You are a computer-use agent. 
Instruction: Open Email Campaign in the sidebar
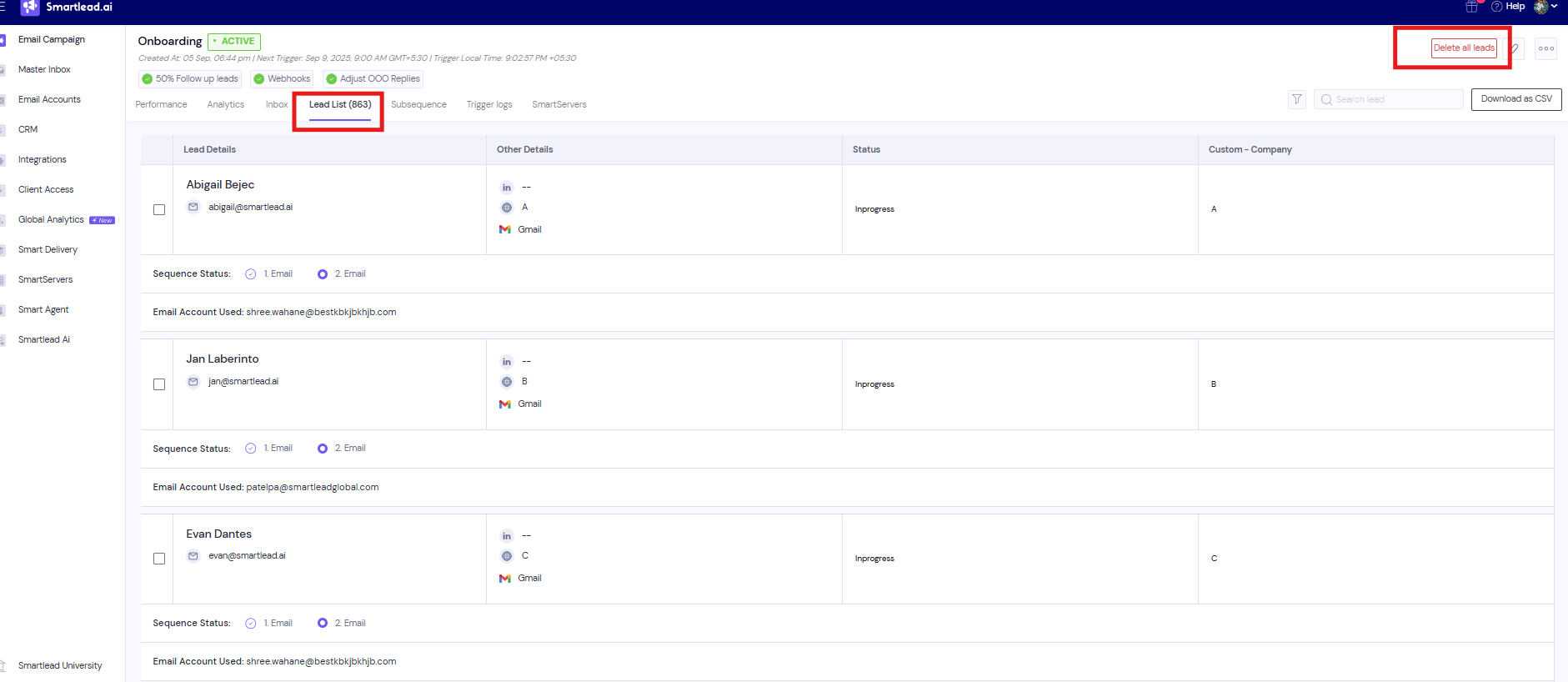tap(52, 39)
